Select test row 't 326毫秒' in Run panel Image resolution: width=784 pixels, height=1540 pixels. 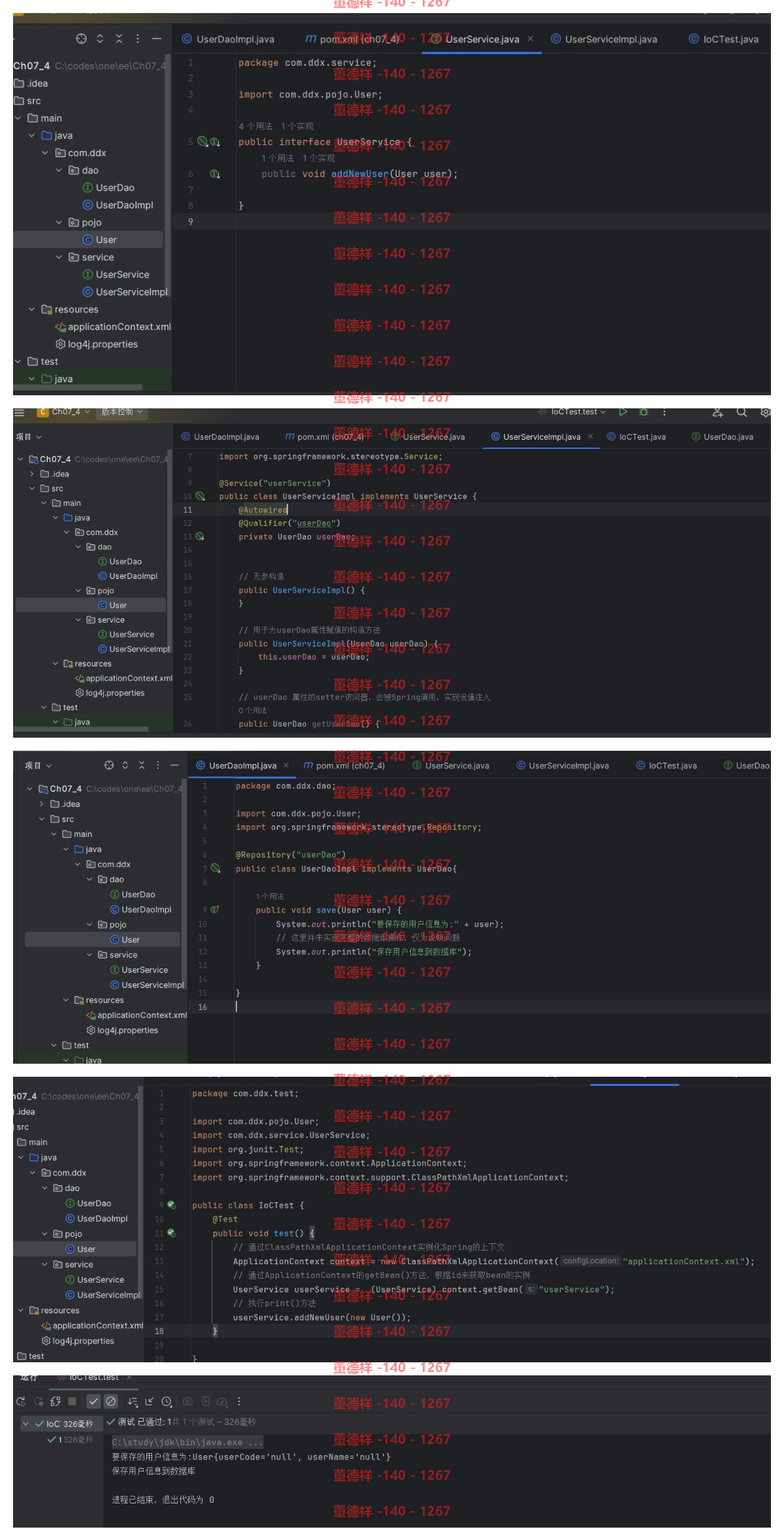click(x=70, y=1439)
